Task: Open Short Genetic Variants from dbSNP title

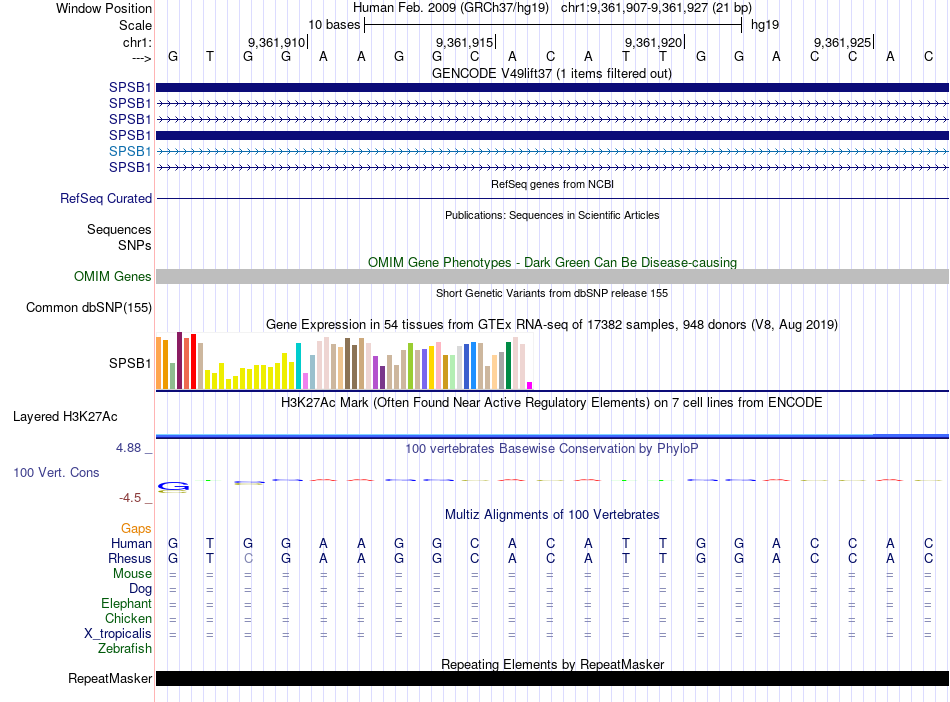Action: [x=552, y=293]
